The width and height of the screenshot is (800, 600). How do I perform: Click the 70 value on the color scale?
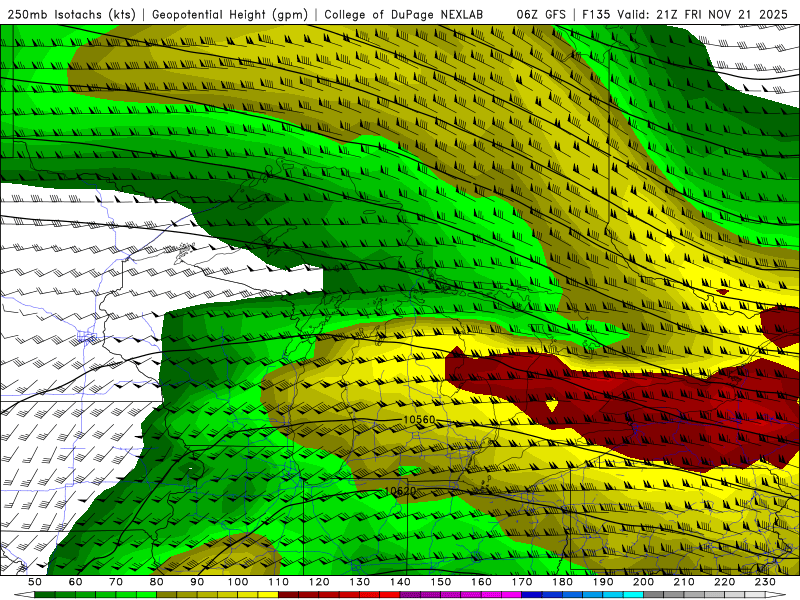tap(116, 582)
